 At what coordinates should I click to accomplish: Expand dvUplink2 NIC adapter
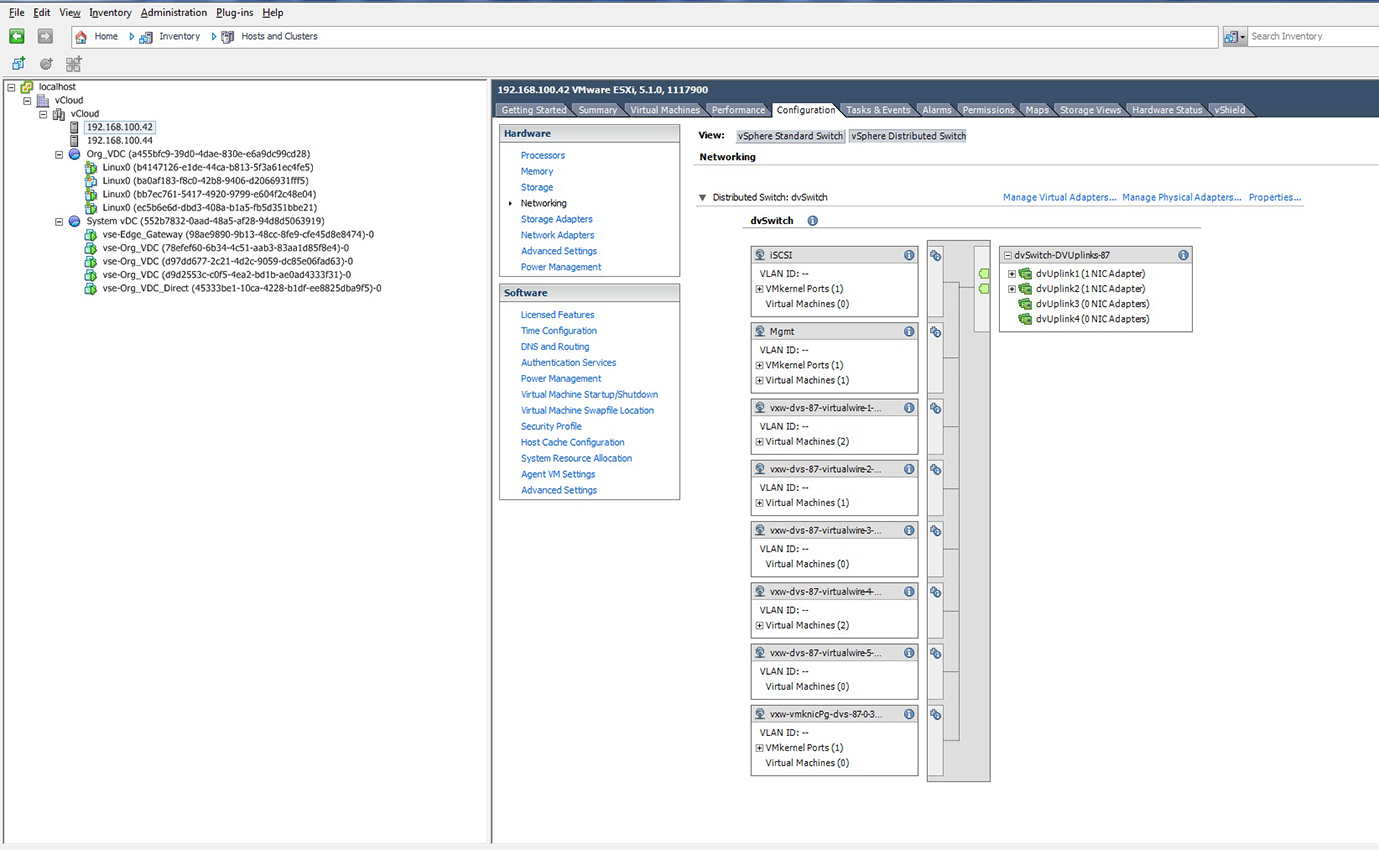click(x=1012, y=289)
